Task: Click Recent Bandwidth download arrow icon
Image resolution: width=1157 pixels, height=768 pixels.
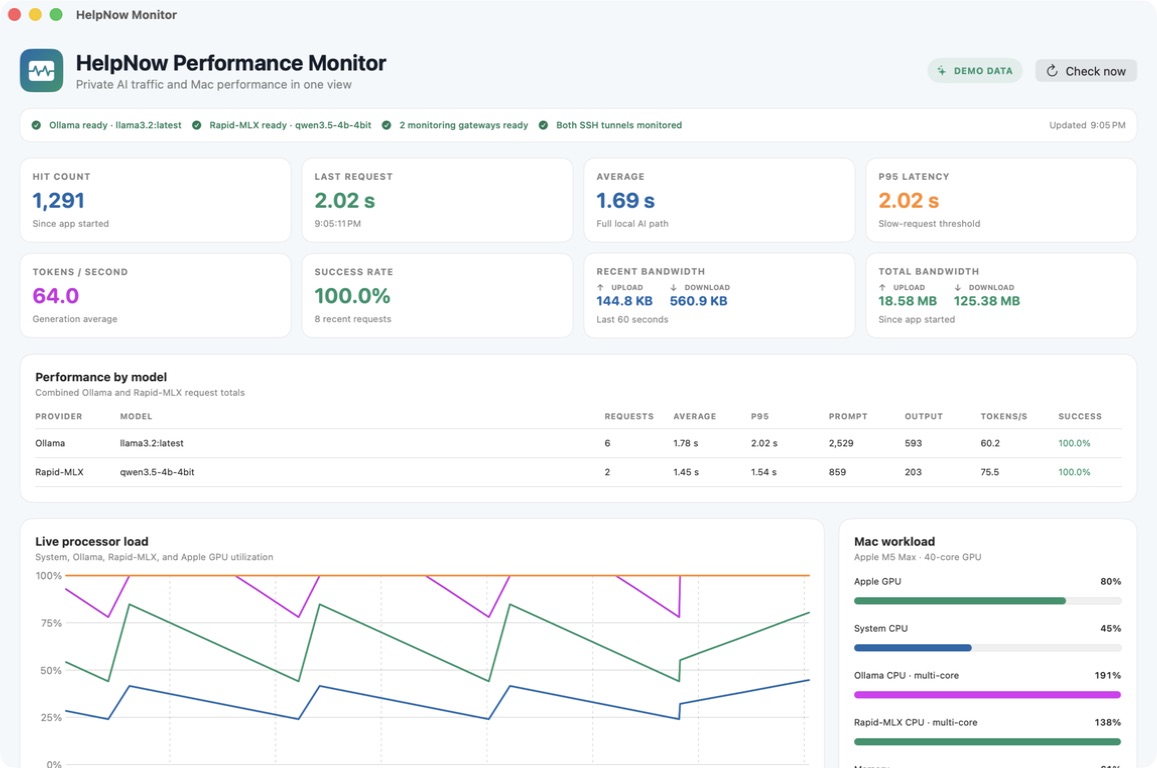Action: pos(673,288)
